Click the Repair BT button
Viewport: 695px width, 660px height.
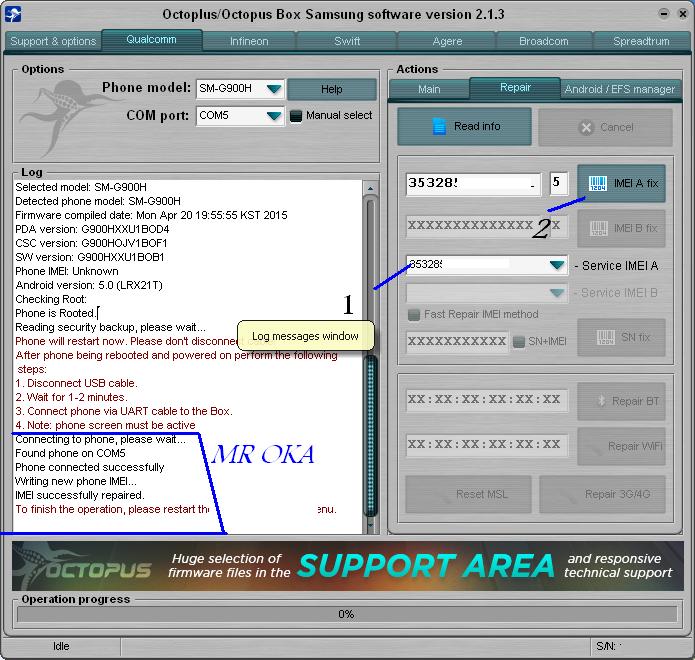click(x=621, y=401)
